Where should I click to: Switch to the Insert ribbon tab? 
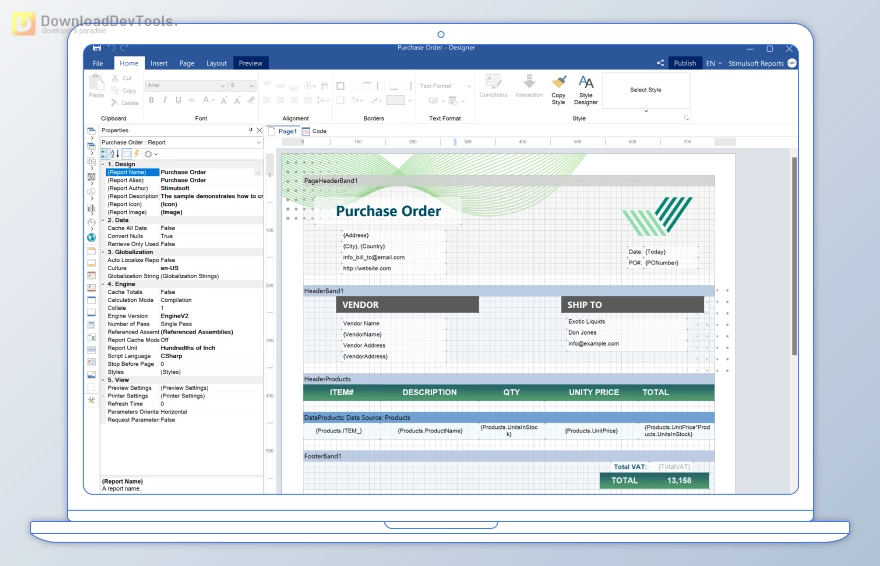[x=159, y=63]
